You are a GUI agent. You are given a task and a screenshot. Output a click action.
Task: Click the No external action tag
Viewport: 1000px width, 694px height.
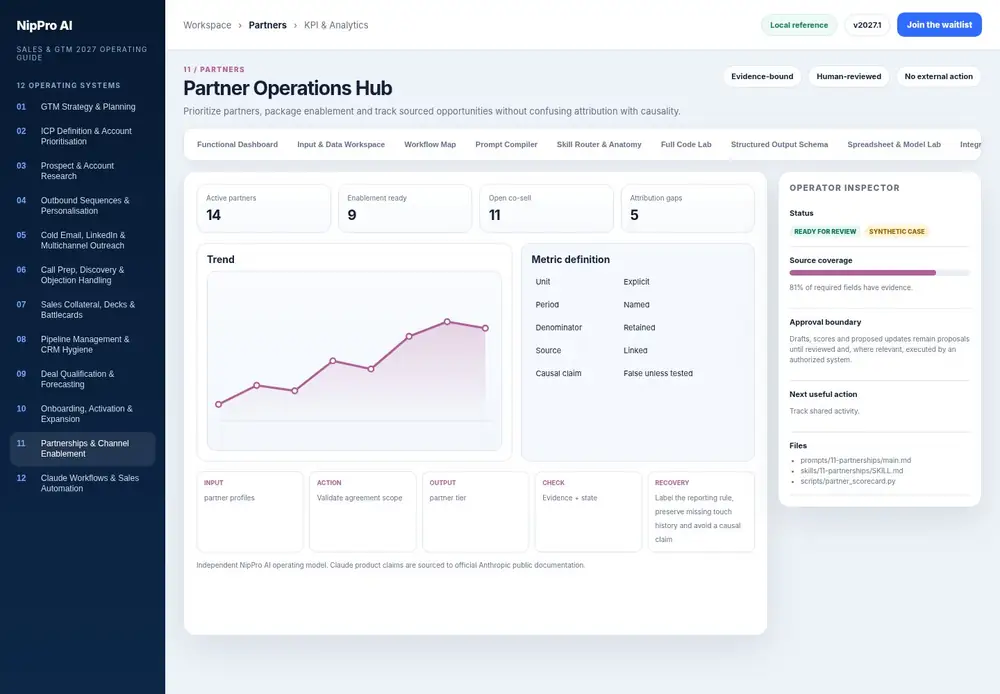pos(938,77)
